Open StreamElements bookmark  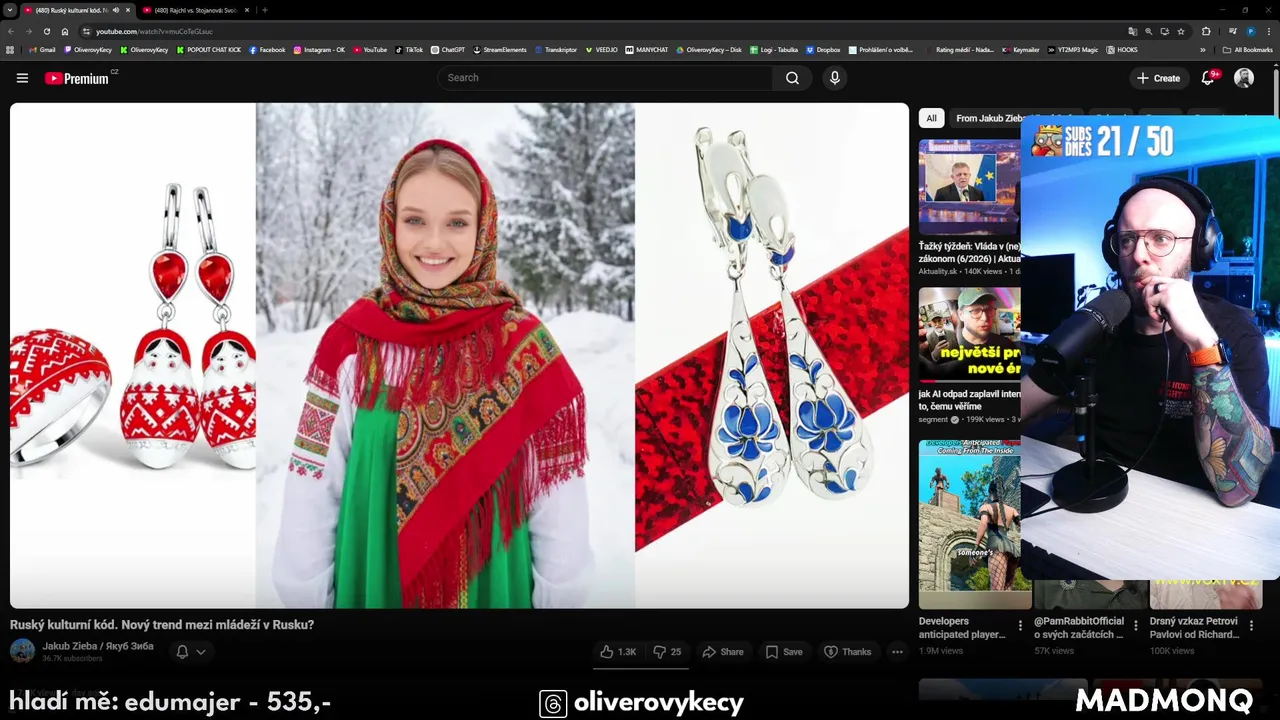pyautogui.click(x=500, y=49)
